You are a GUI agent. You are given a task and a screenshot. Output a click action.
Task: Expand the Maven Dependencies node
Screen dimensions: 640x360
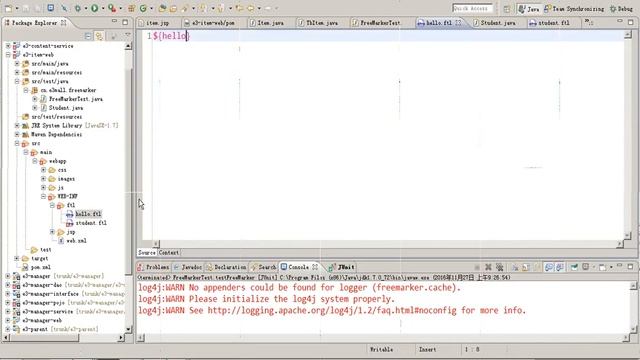(17, 134)
